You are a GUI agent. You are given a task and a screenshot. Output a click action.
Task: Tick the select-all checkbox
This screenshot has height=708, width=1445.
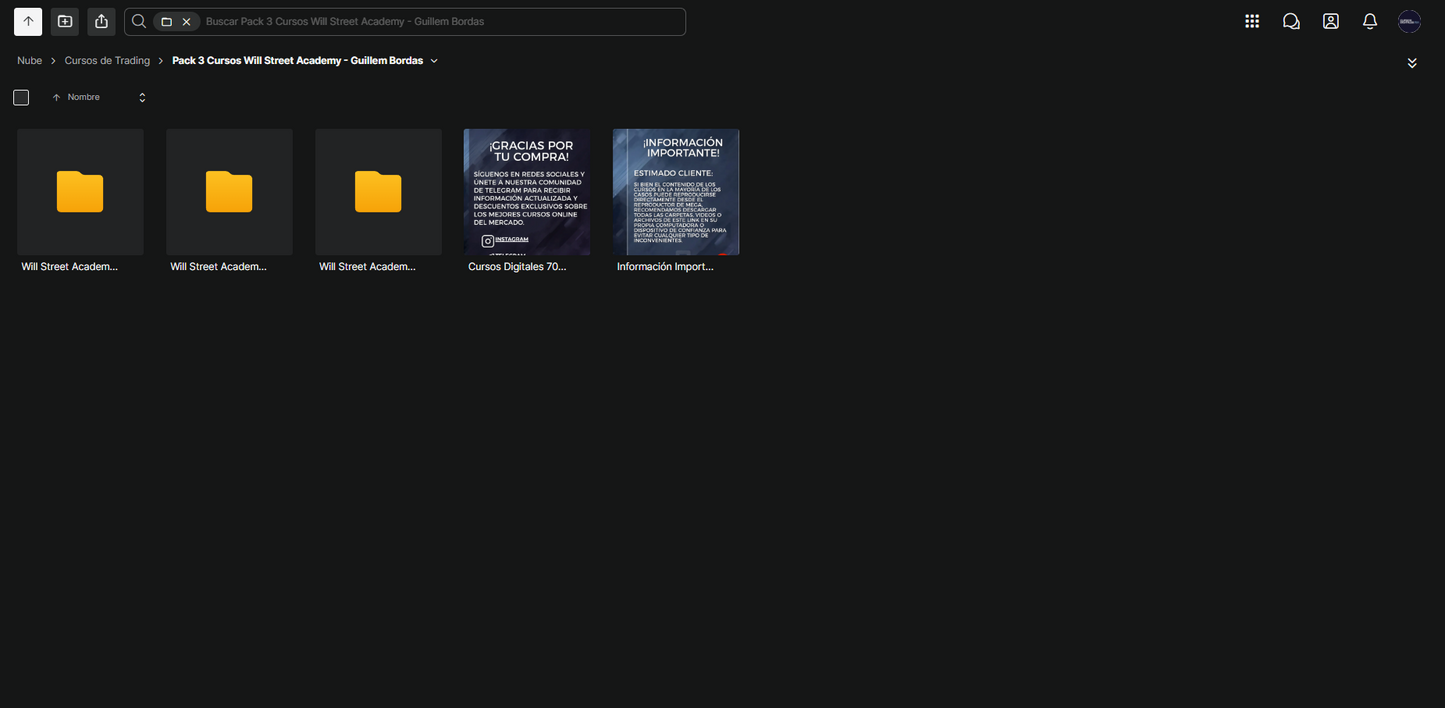coord(21,97)
